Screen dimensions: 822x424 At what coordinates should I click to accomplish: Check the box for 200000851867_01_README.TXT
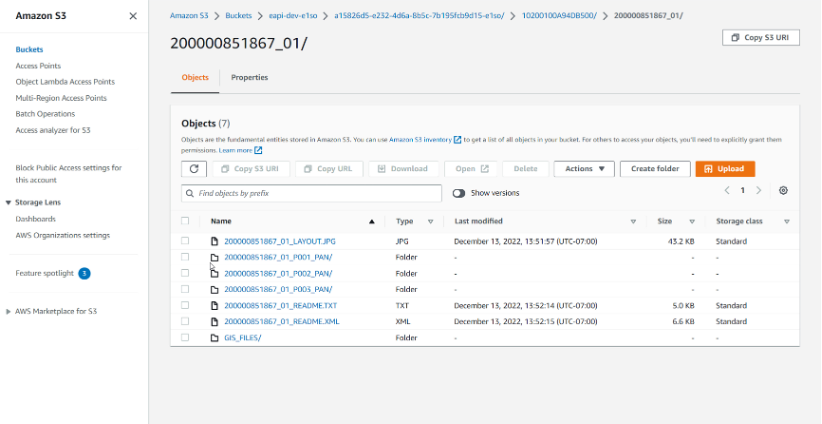pyautogui.click(x=185, y=305)
